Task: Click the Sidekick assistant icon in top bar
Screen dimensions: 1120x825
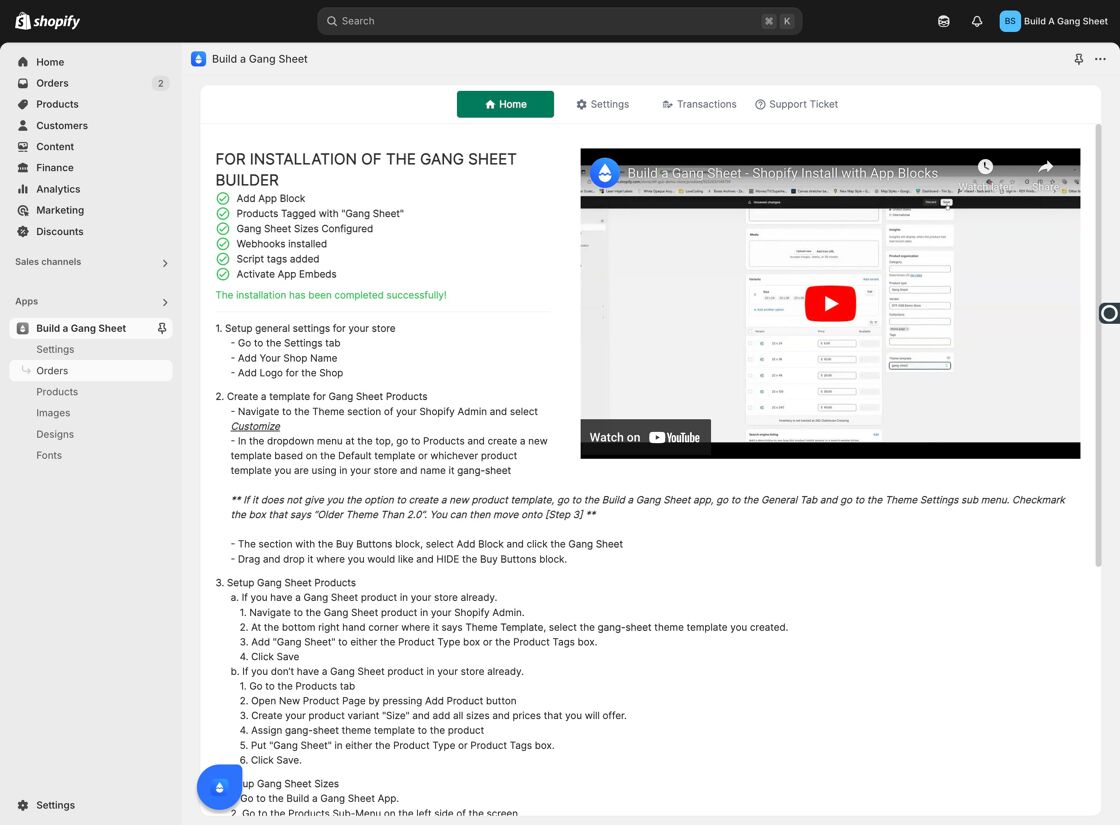Action: coord(944,21)
